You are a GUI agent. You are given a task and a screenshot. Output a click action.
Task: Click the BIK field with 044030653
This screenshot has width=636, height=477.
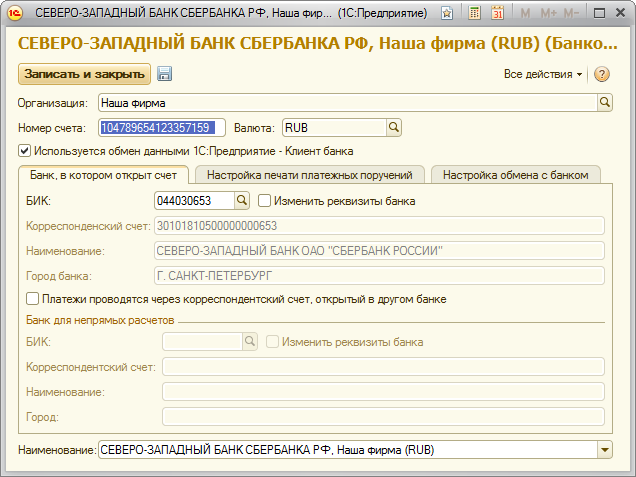tap(194, 200)
